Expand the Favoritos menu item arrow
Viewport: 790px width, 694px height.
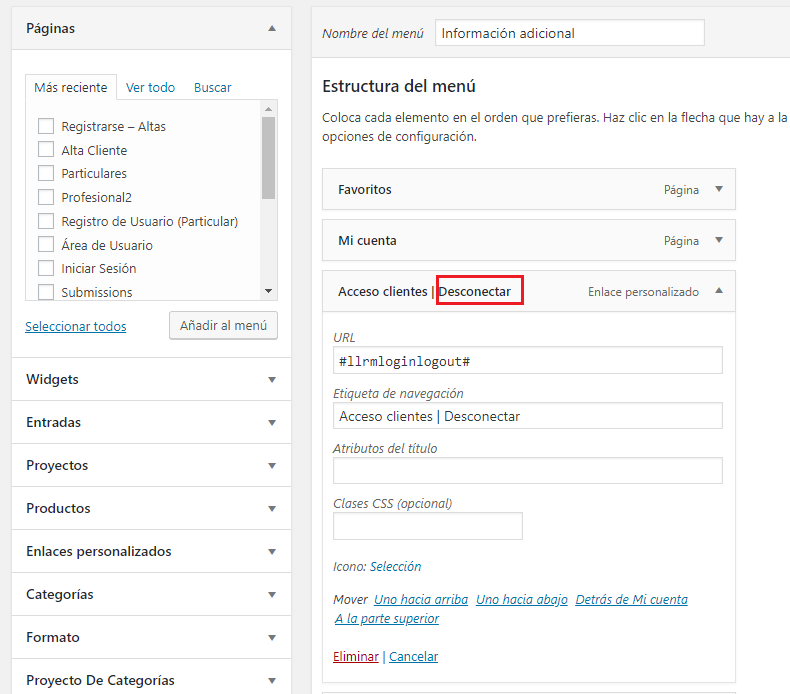719,190
